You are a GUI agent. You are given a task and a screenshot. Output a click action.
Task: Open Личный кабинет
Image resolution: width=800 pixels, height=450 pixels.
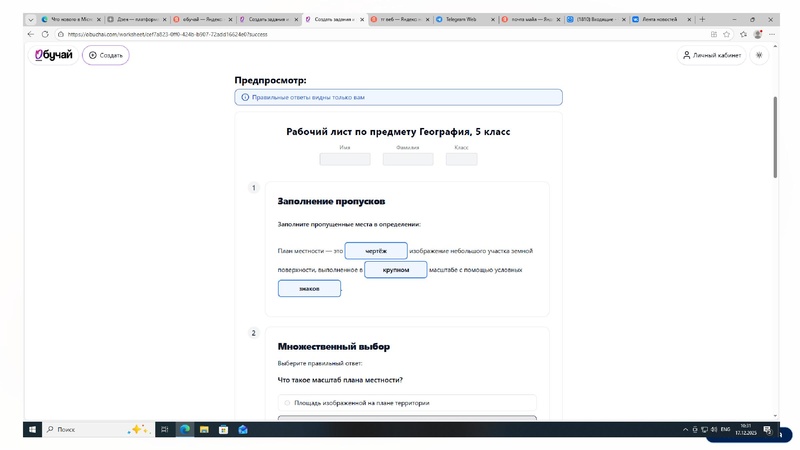(x=712, y=55)
